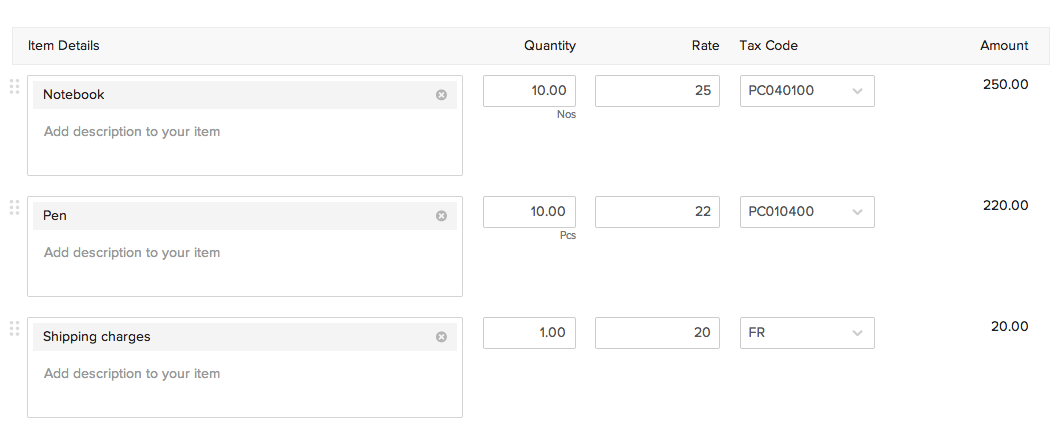This screenshot has width=1057, height=424.
Task: Select the Shipping charges quantity field
Action: [x=529, y=333]
